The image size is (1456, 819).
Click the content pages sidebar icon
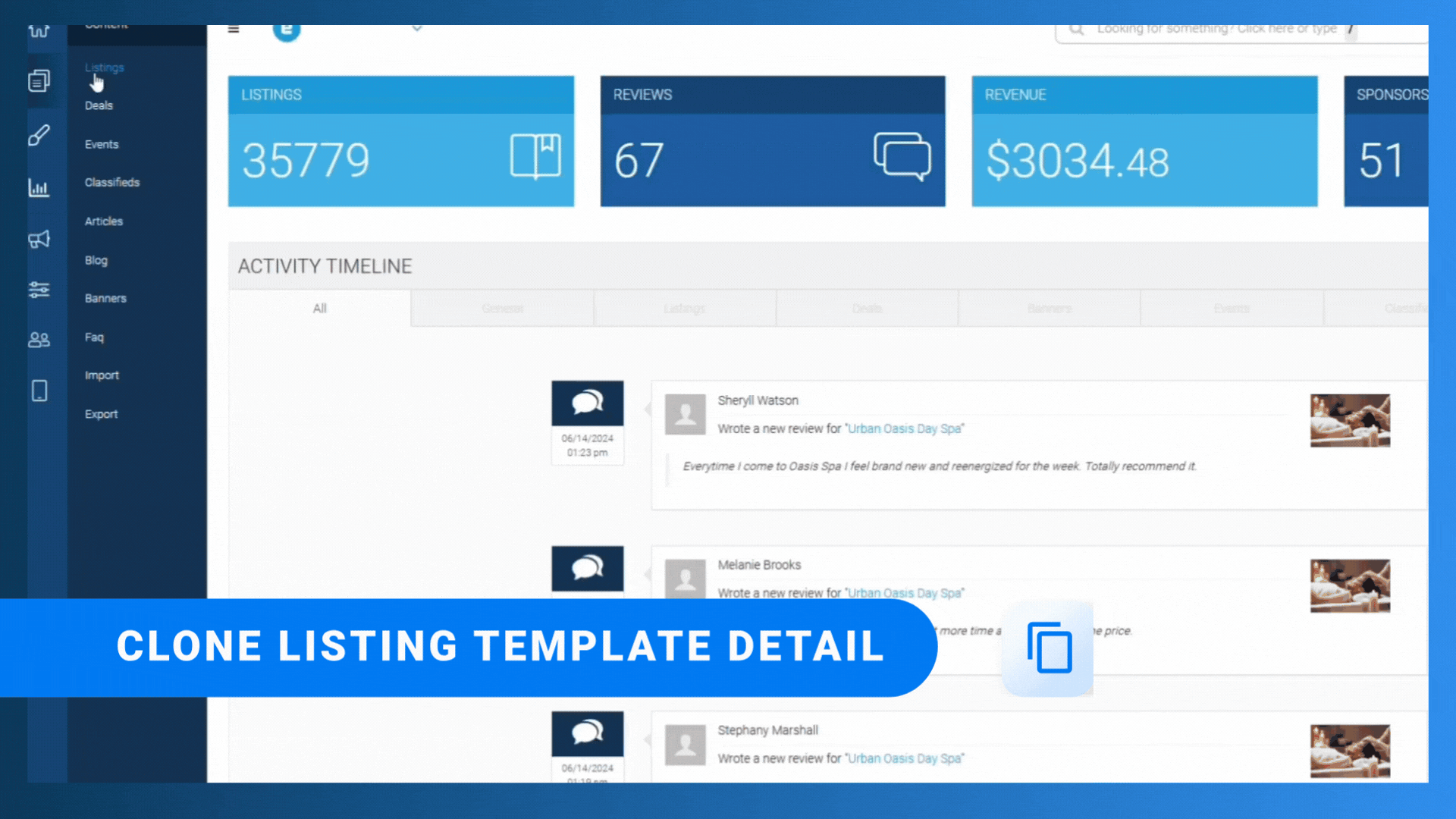39,80
